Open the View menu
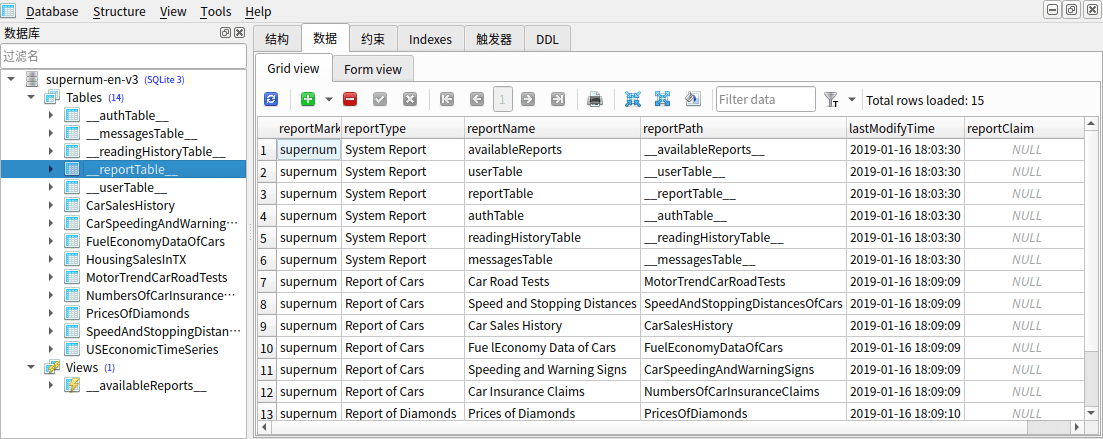 (x=173, y=12)
